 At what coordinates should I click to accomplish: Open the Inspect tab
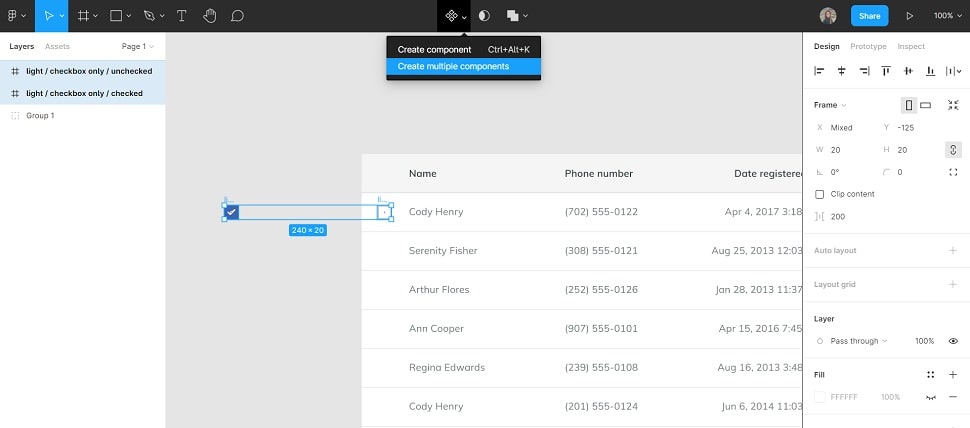[911, 46]
